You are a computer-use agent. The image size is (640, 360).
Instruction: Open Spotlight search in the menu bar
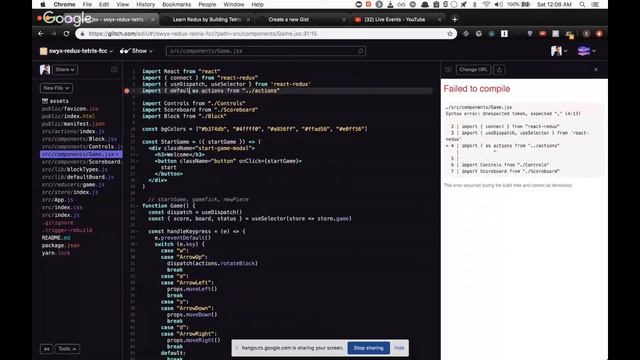click(582, 4)
